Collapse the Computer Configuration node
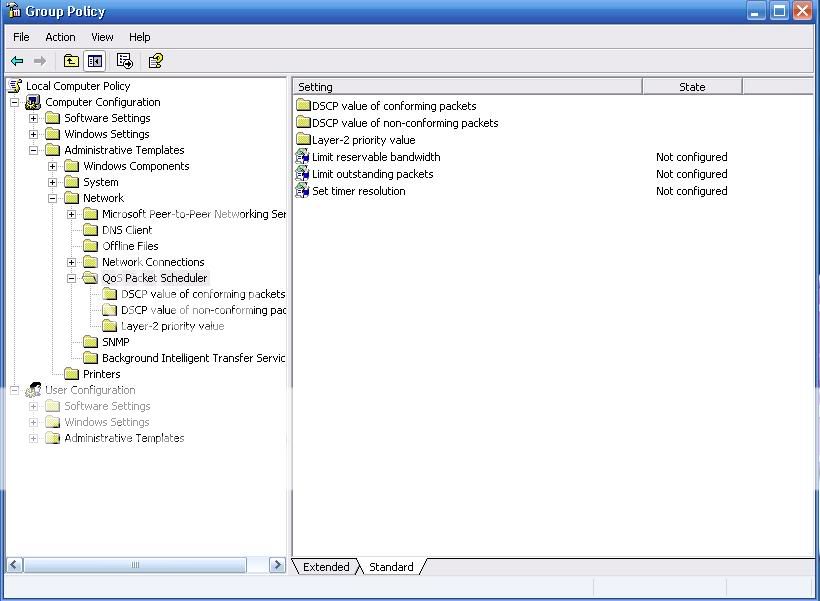The width and height of the screenshot is (820, 601). [15, 103]
